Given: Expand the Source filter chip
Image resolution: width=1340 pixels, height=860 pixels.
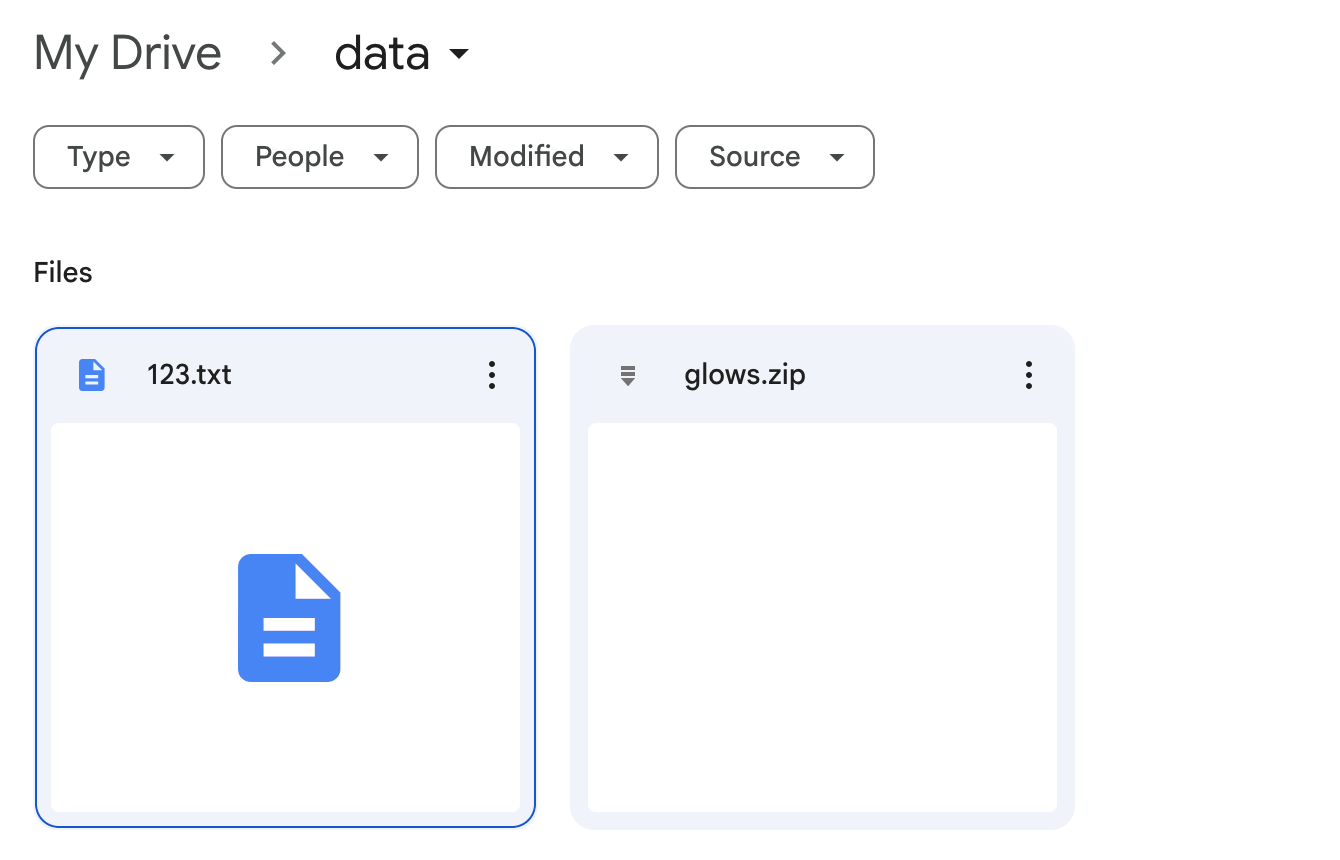Looking at the screenshot, I should pyautogui.click(x=775, y=157).
